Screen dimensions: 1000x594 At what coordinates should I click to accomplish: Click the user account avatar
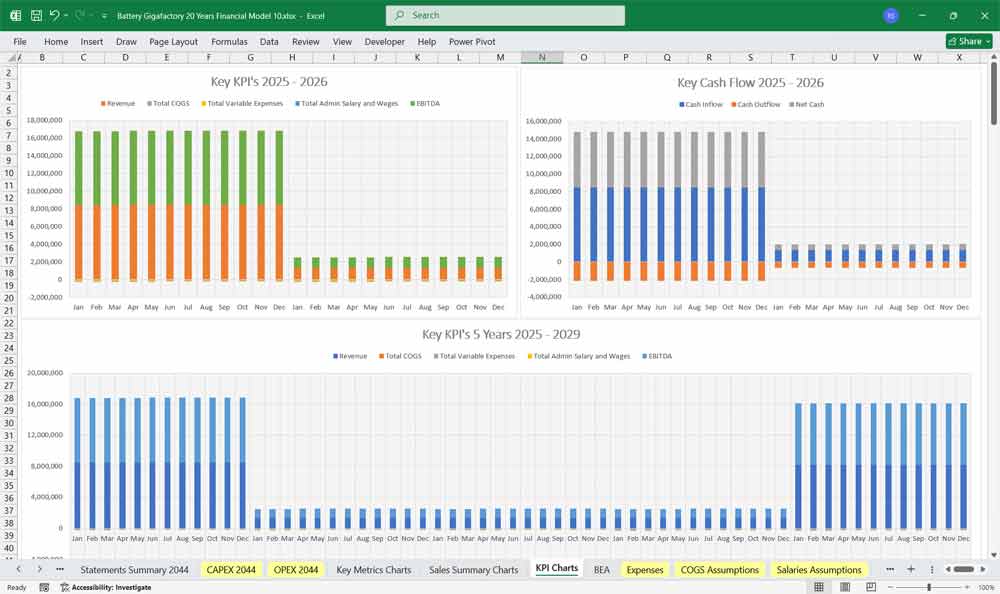coord(890,16)
